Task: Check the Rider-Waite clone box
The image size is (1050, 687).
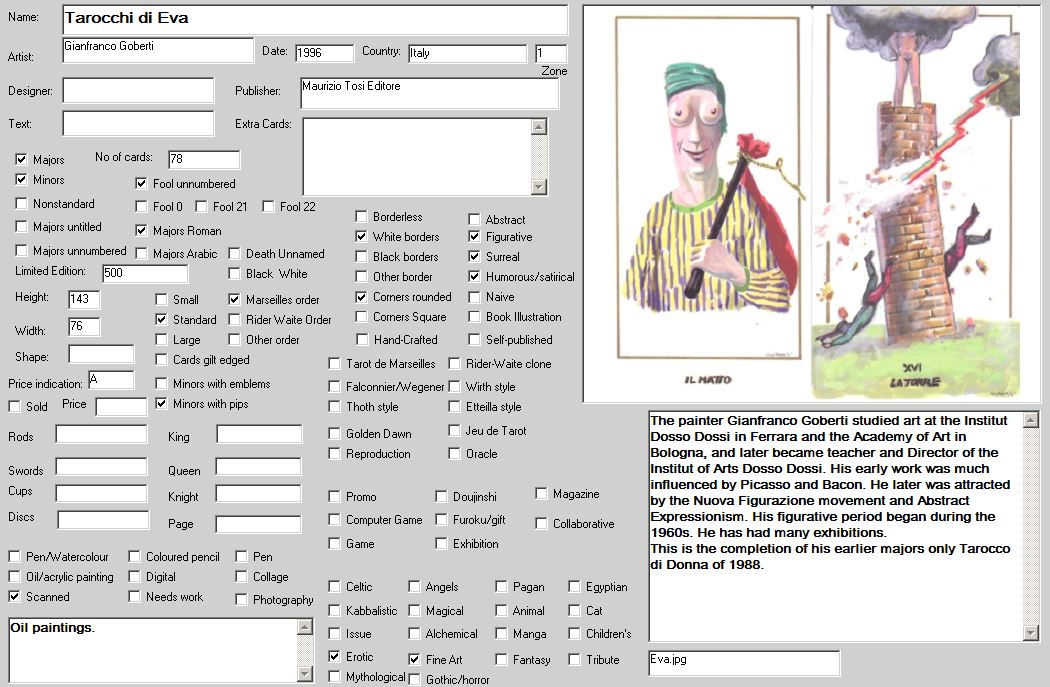Action: click(x=455, y=364)
